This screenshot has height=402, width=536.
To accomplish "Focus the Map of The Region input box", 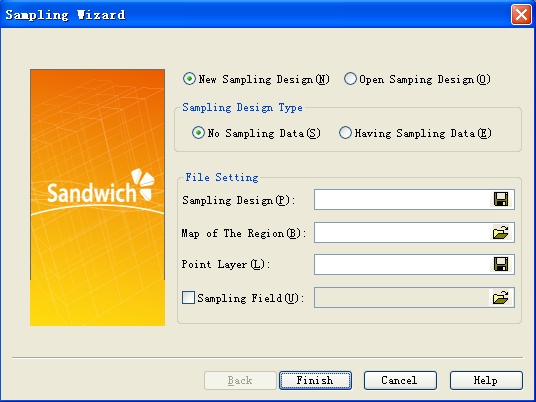I will [402, 232].
